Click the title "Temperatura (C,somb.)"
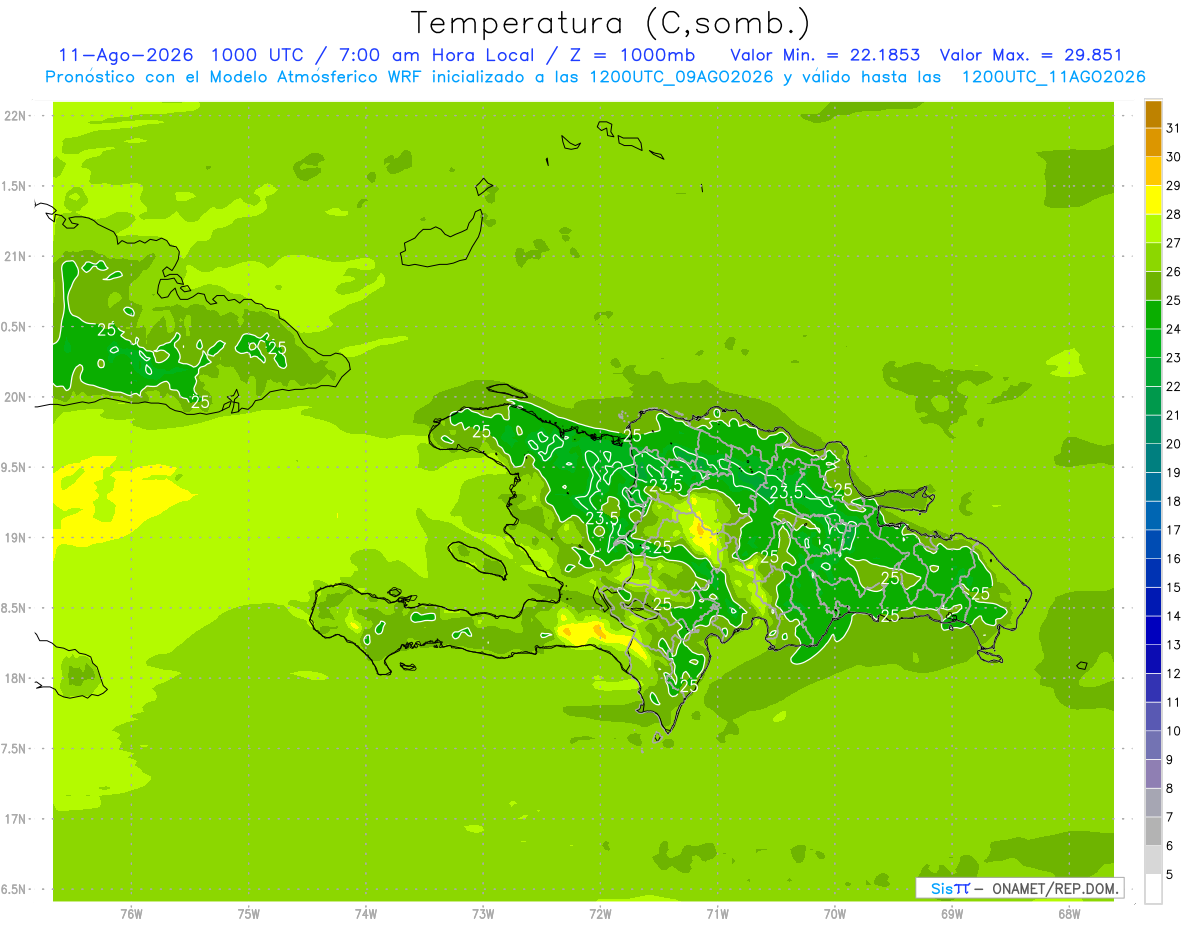 tap(610, 23)
